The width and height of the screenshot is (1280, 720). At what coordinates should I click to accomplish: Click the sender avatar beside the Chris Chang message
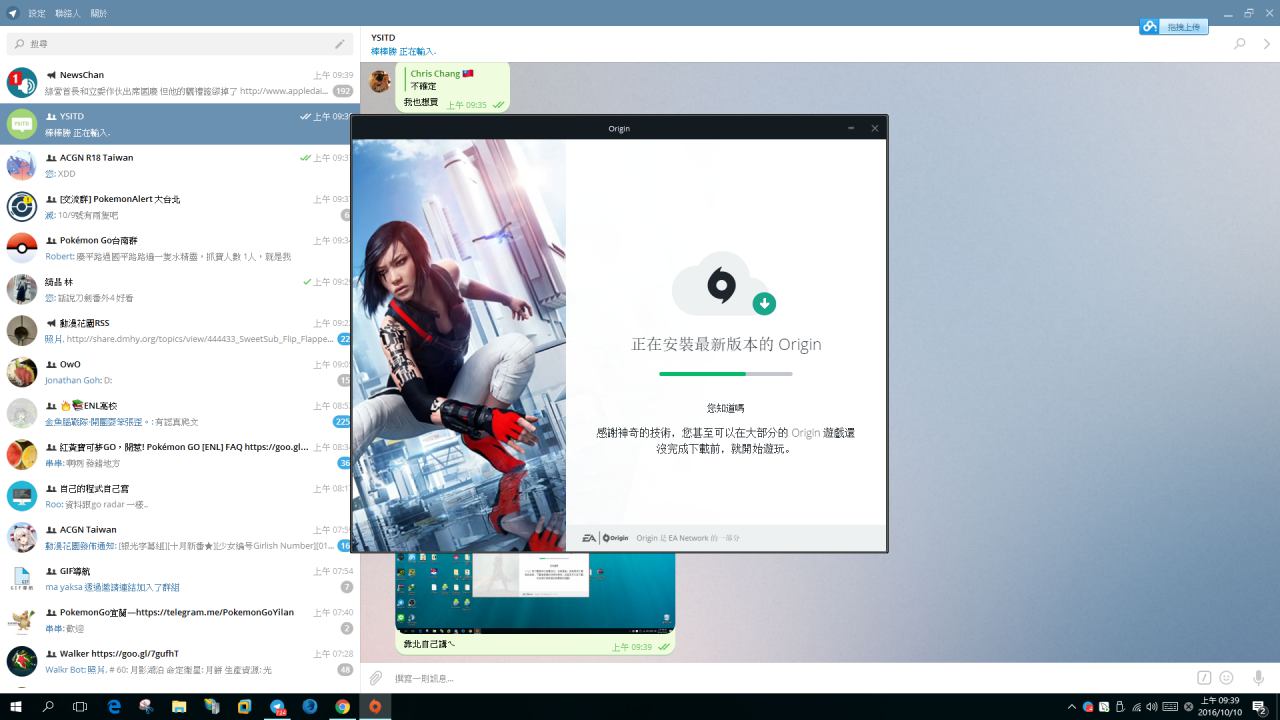click(379, 81)
